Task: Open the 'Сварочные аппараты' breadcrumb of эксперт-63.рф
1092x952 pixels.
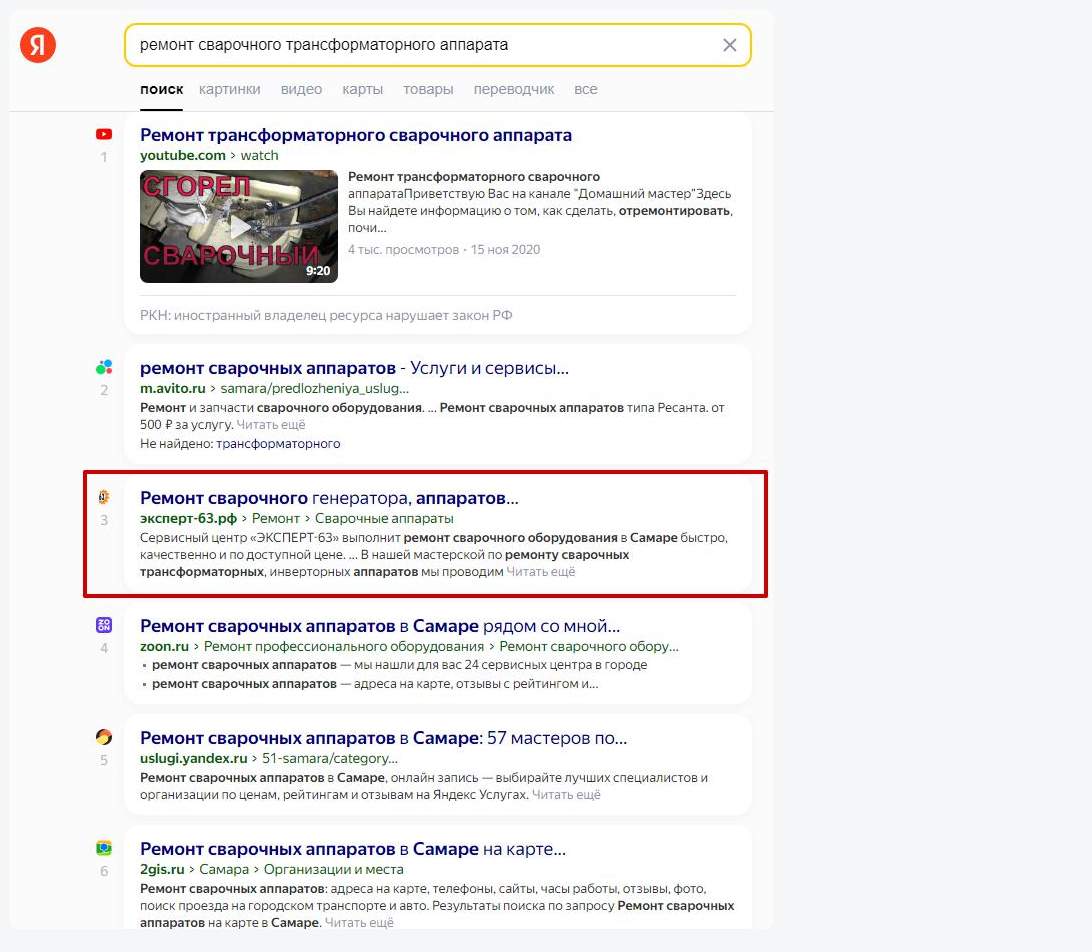Action: [384, 519]
